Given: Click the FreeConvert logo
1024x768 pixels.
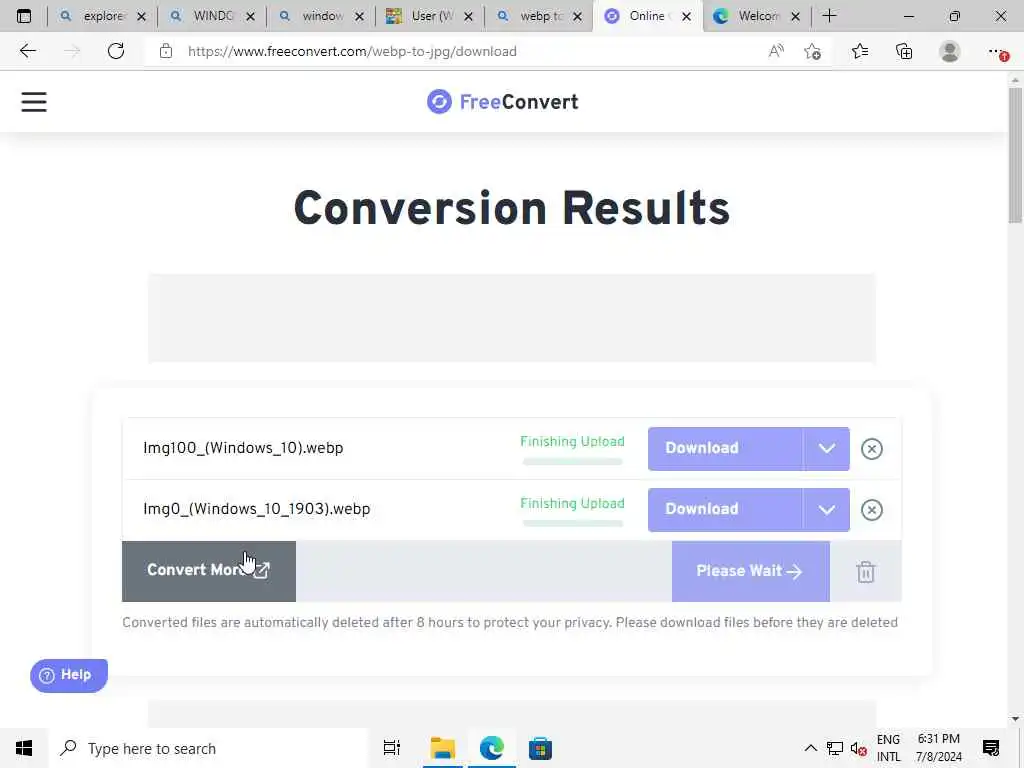Looking at the screenshot, I should tap(502, 102).
